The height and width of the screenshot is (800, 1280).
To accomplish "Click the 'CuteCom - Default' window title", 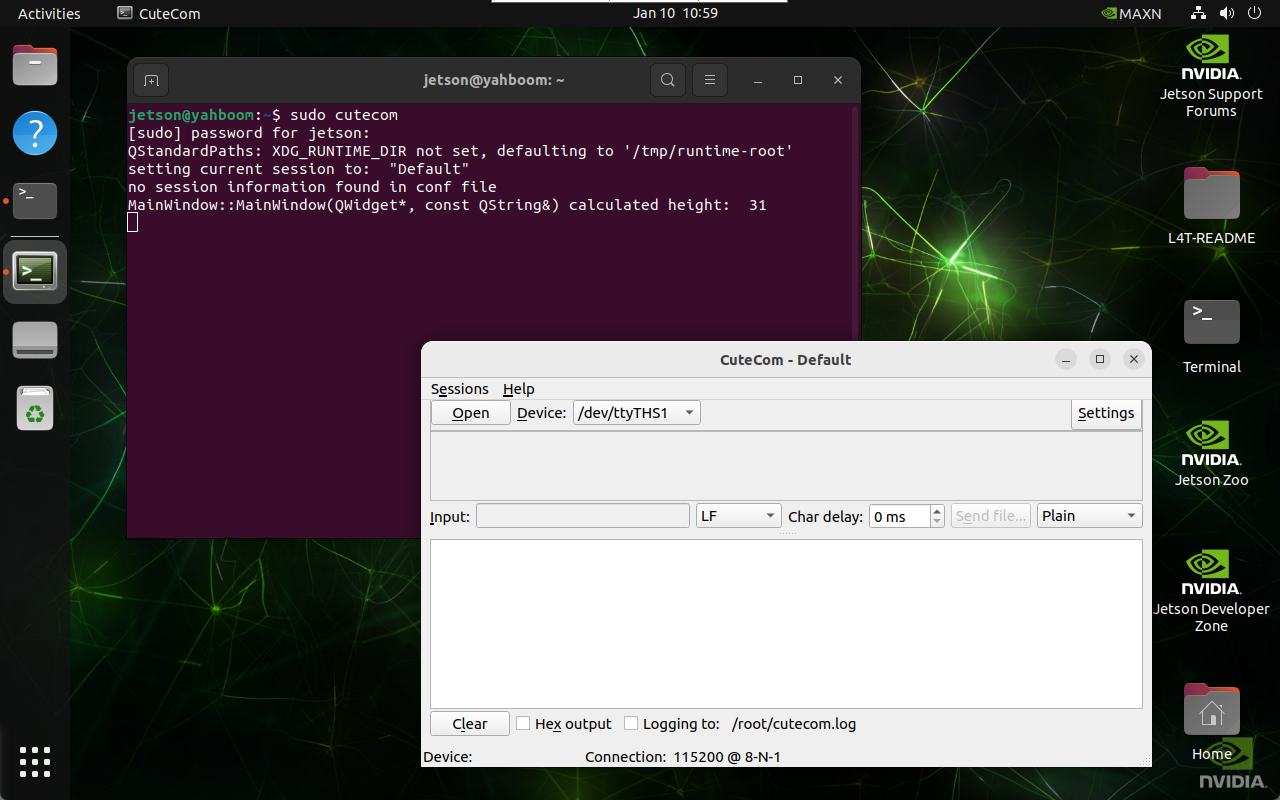I will pos(786,360).
